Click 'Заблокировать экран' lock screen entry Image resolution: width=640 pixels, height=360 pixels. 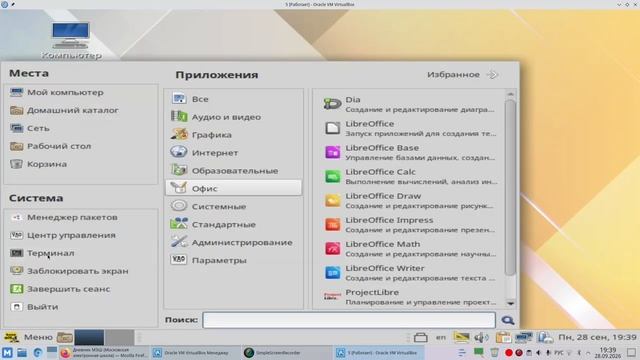[x=81, y=271]
